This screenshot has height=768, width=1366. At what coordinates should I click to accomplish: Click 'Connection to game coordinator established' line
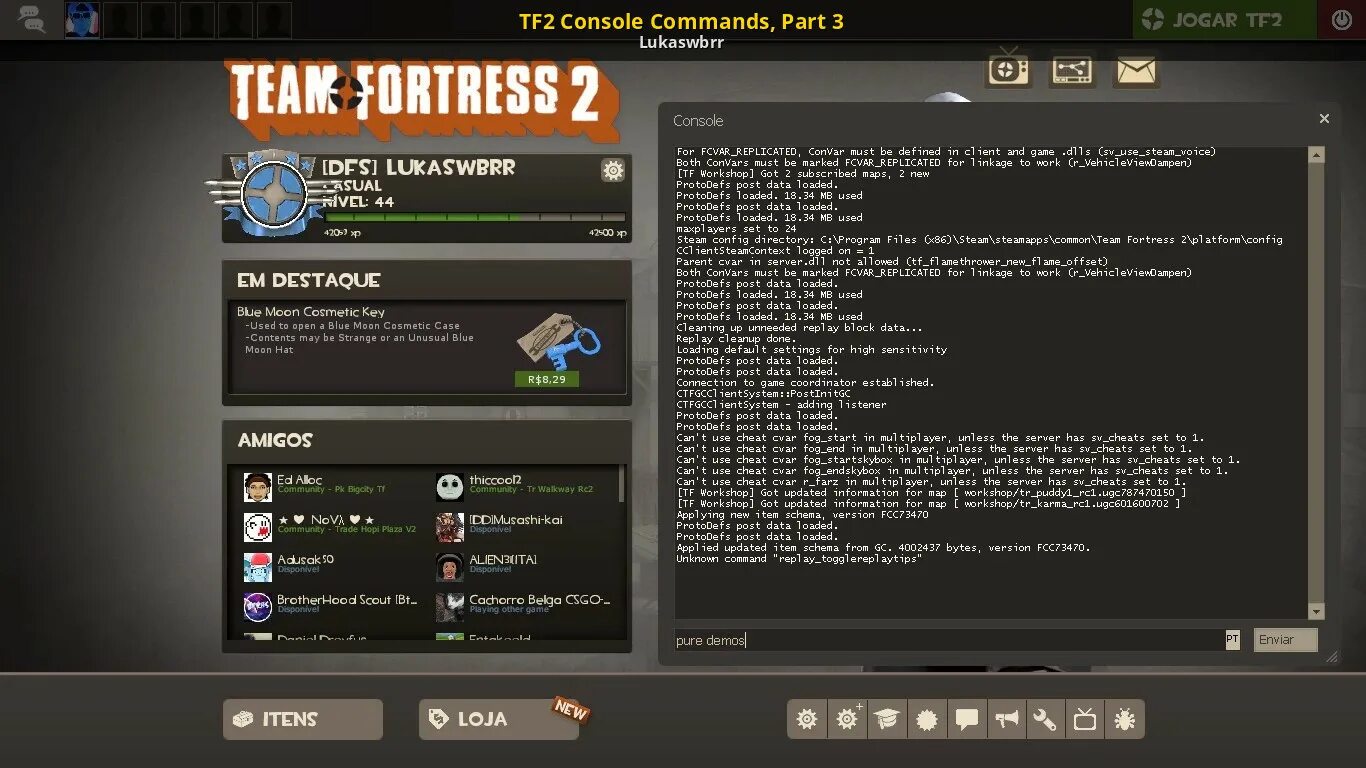[x=805, y=383]
